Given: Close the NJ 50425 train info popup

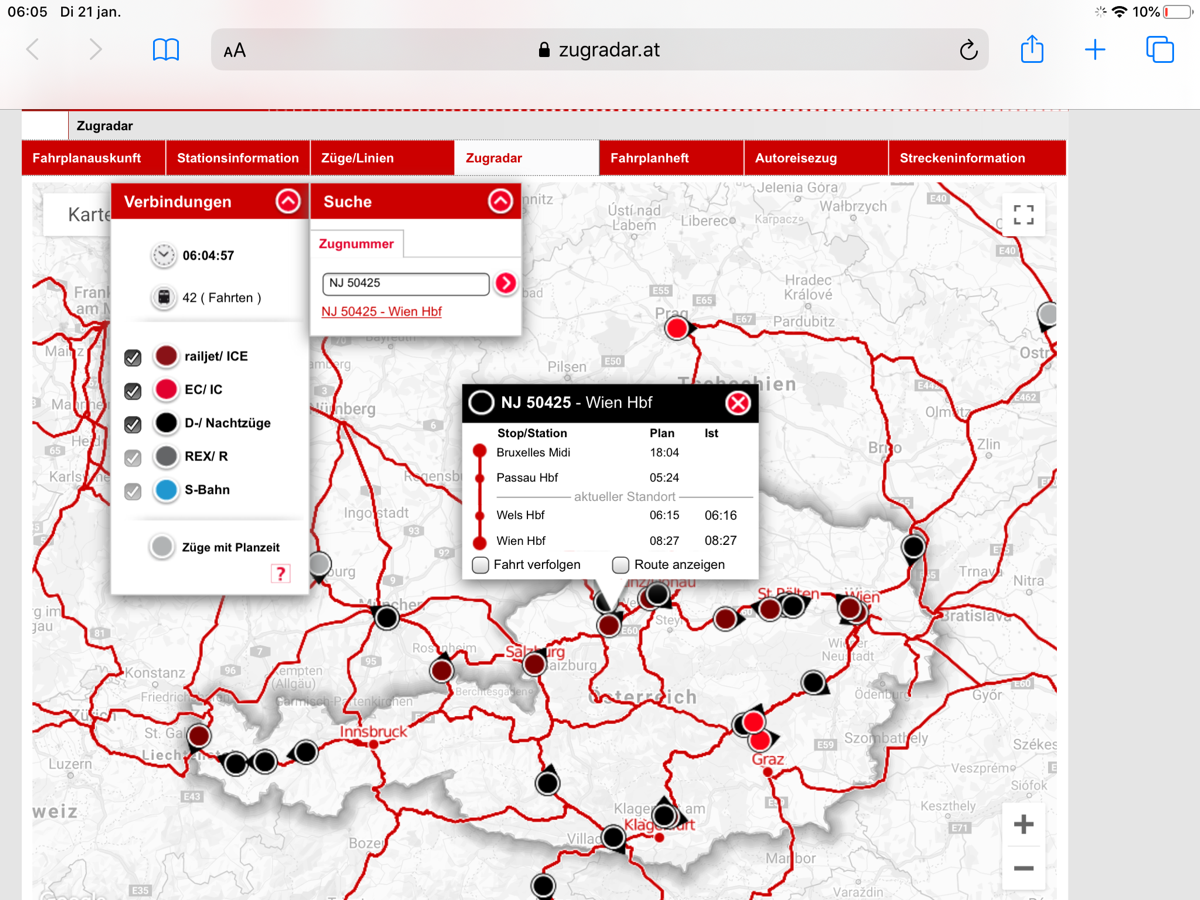Looking at the screenshot, I should click(738, 403).
